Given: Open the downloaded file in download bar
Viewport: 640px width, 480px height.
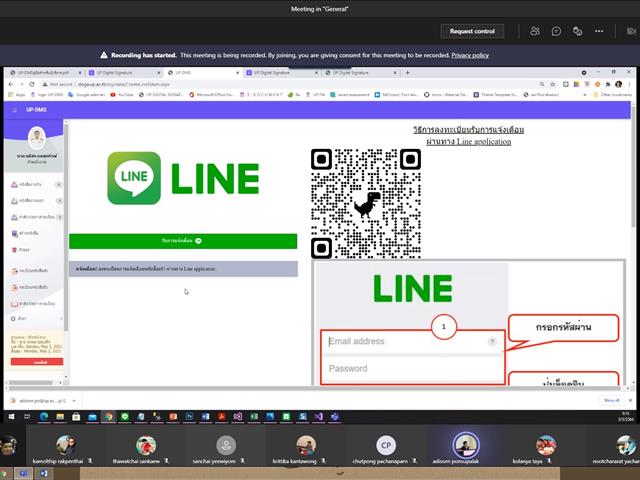Looking at the screenshot, I should pyautogui.click(x=38, y=401).
